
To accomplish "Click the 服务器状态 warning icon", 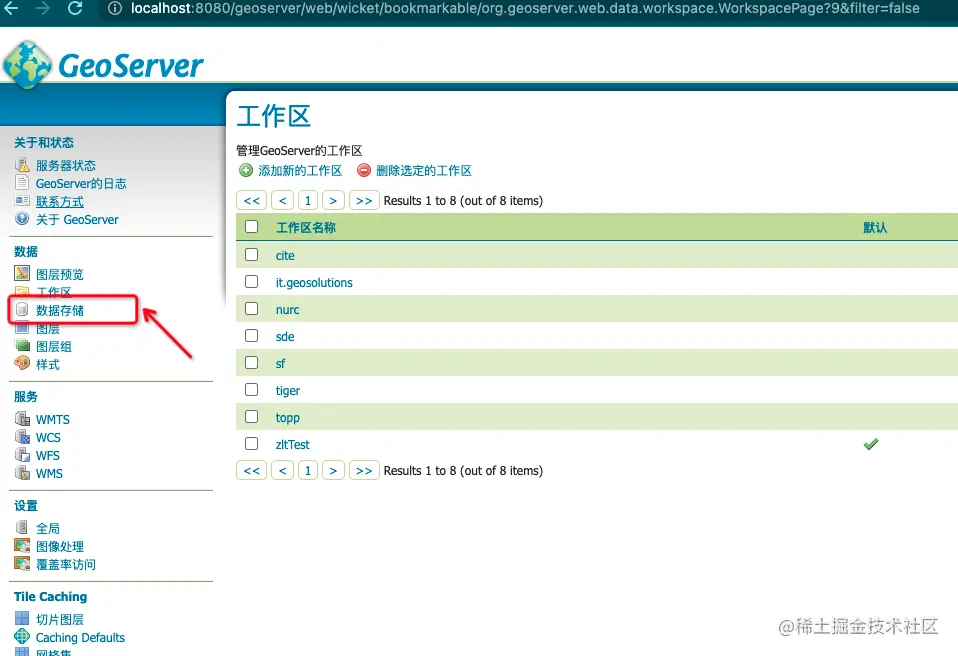I will click(x=22, y=165).
